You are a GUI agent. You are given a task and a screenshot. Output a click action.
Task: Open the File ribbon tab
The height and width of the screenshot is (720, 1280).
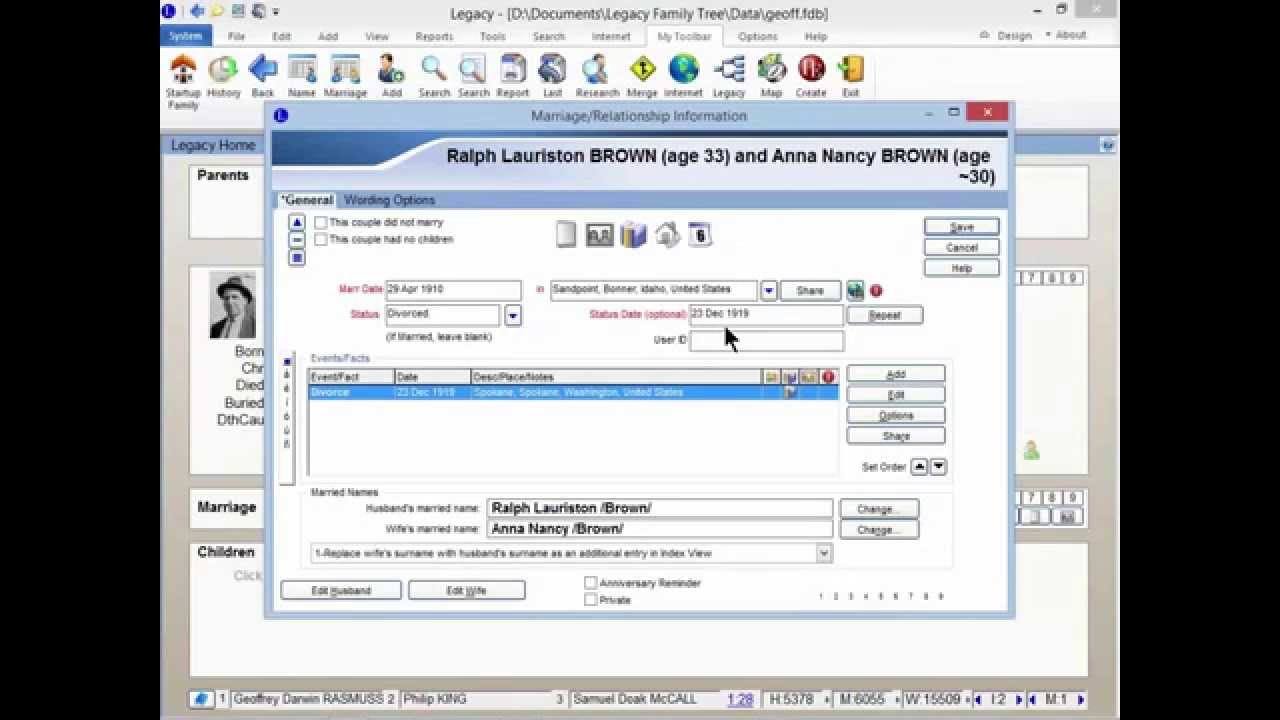point(236,36)
